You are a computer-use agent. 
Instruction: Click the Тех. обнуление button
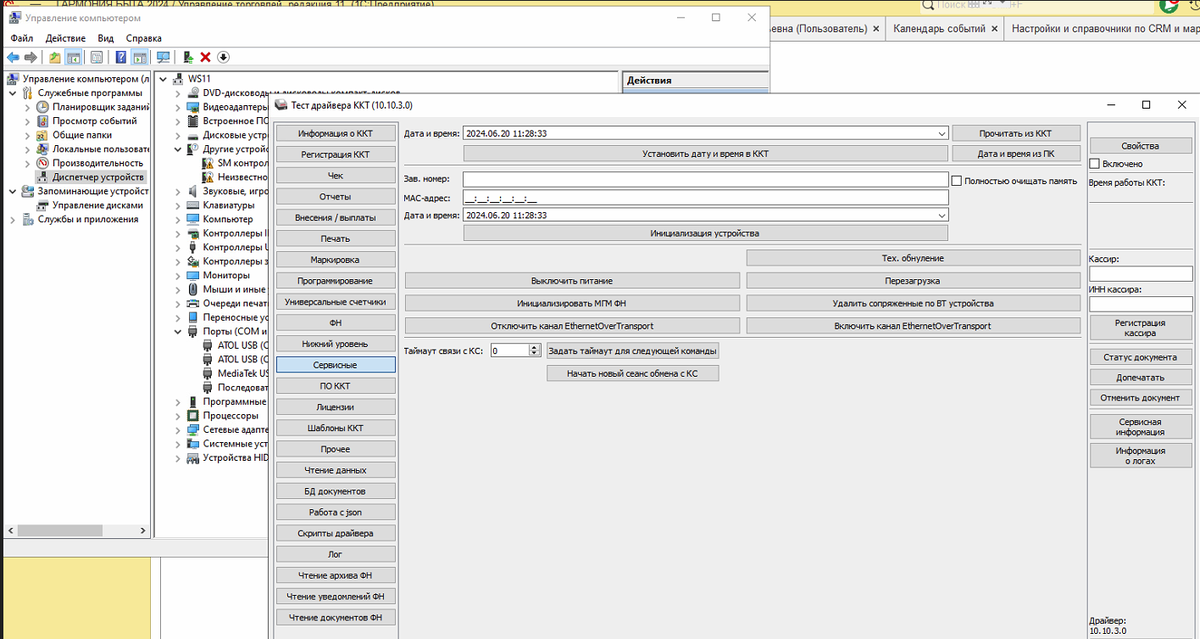click(x=913, y=258)
